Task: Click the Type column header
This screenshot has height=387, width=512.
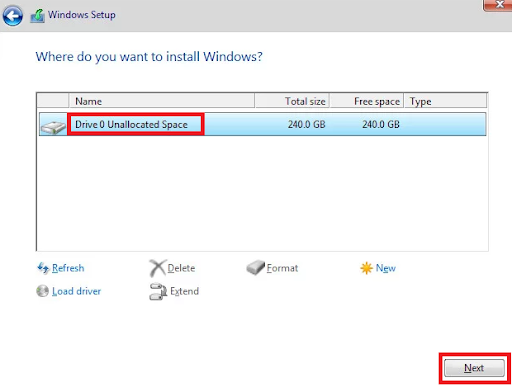Action: point(445,101)
